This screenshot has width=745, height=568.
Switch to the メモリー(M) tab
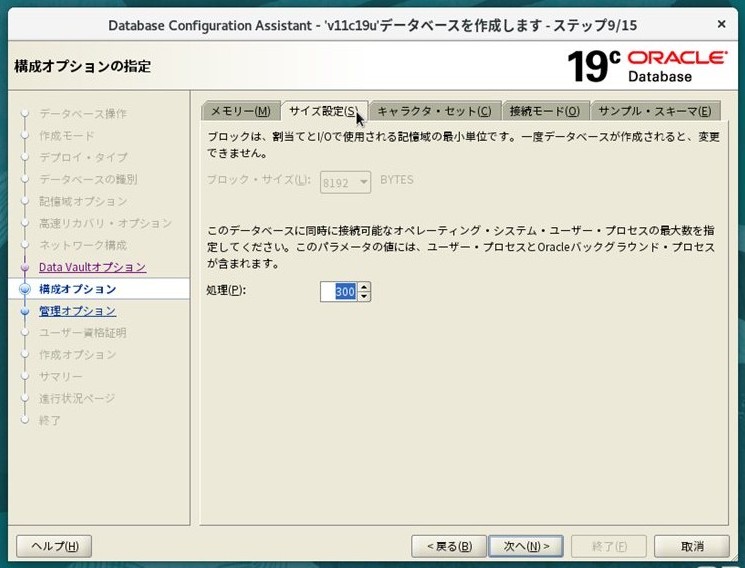(240, 111)
